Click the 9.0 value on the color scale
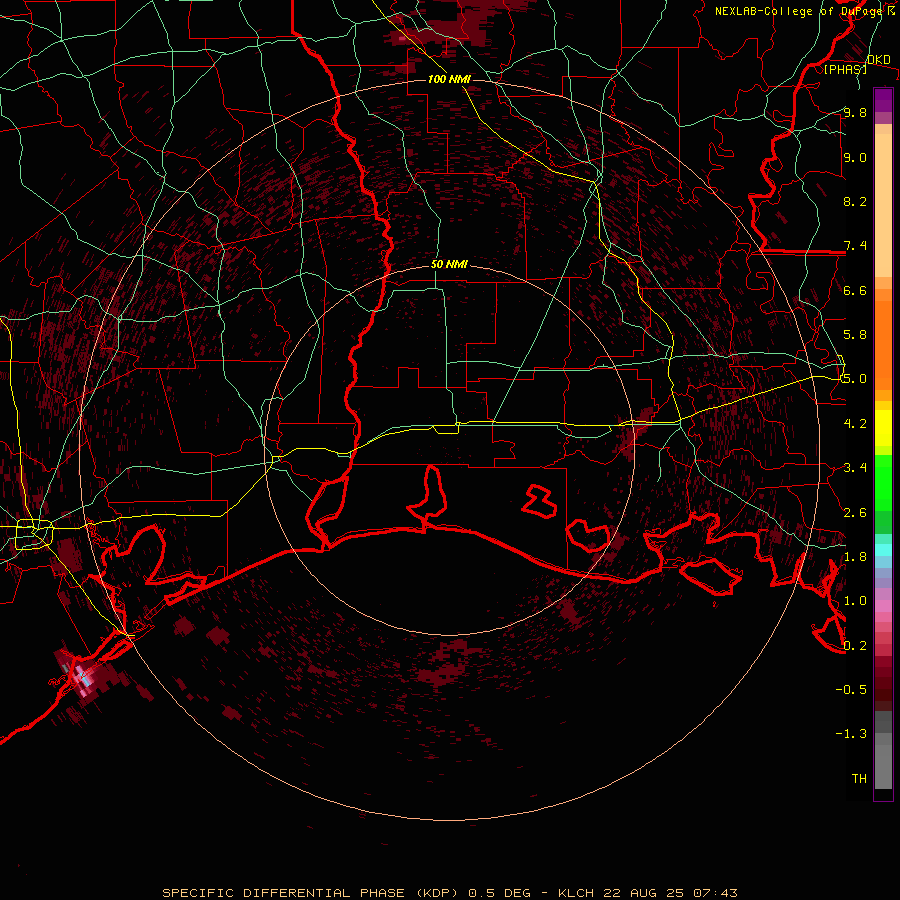 855,157
